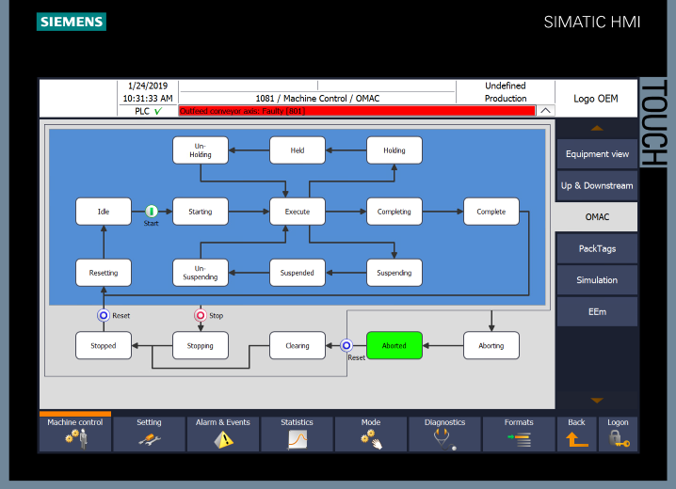Screen dimensions: 676x489
Task: Open the PackTags tab
Action: coord(597,248)
